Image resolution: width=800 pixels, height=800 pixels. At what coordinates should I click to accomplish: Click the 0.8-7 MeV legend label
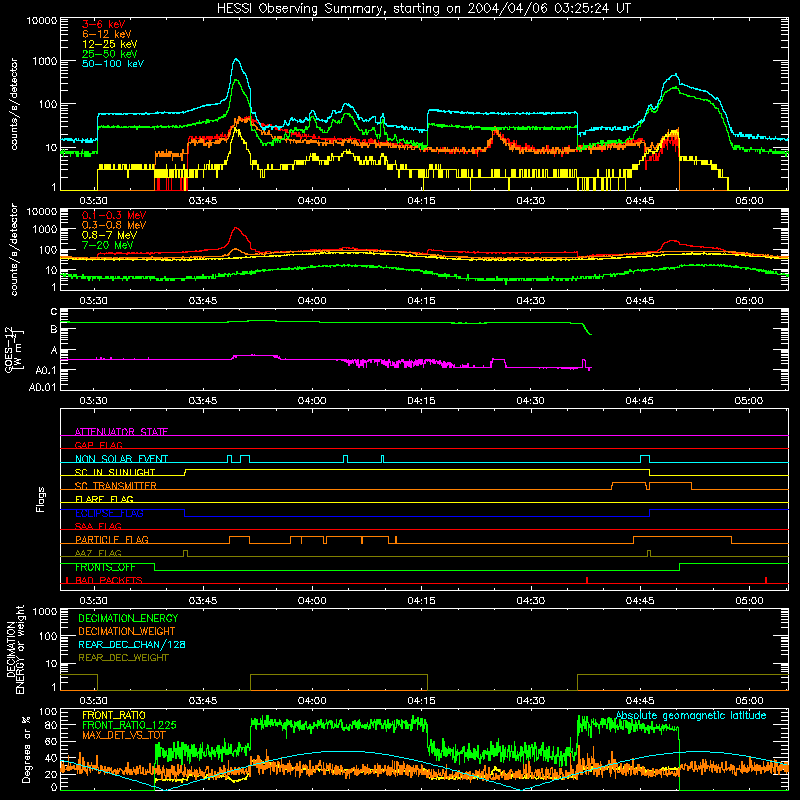coord(110,236)
